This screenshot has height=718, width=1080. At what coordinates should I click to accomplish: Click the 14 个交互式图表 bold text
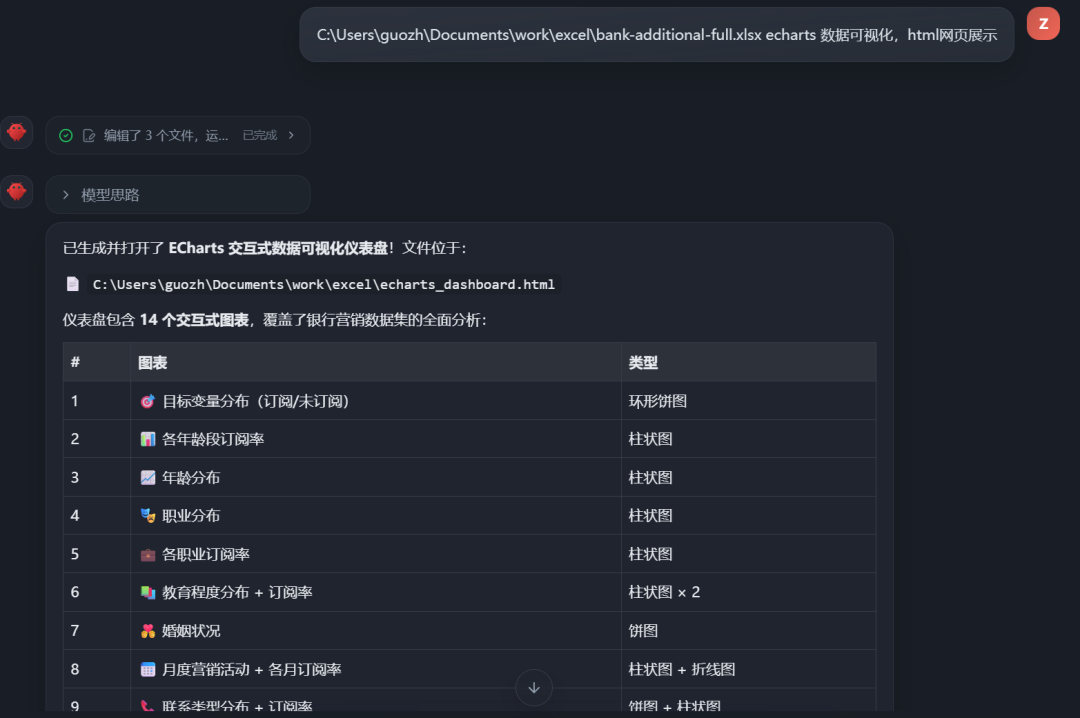tap(194, 320)
